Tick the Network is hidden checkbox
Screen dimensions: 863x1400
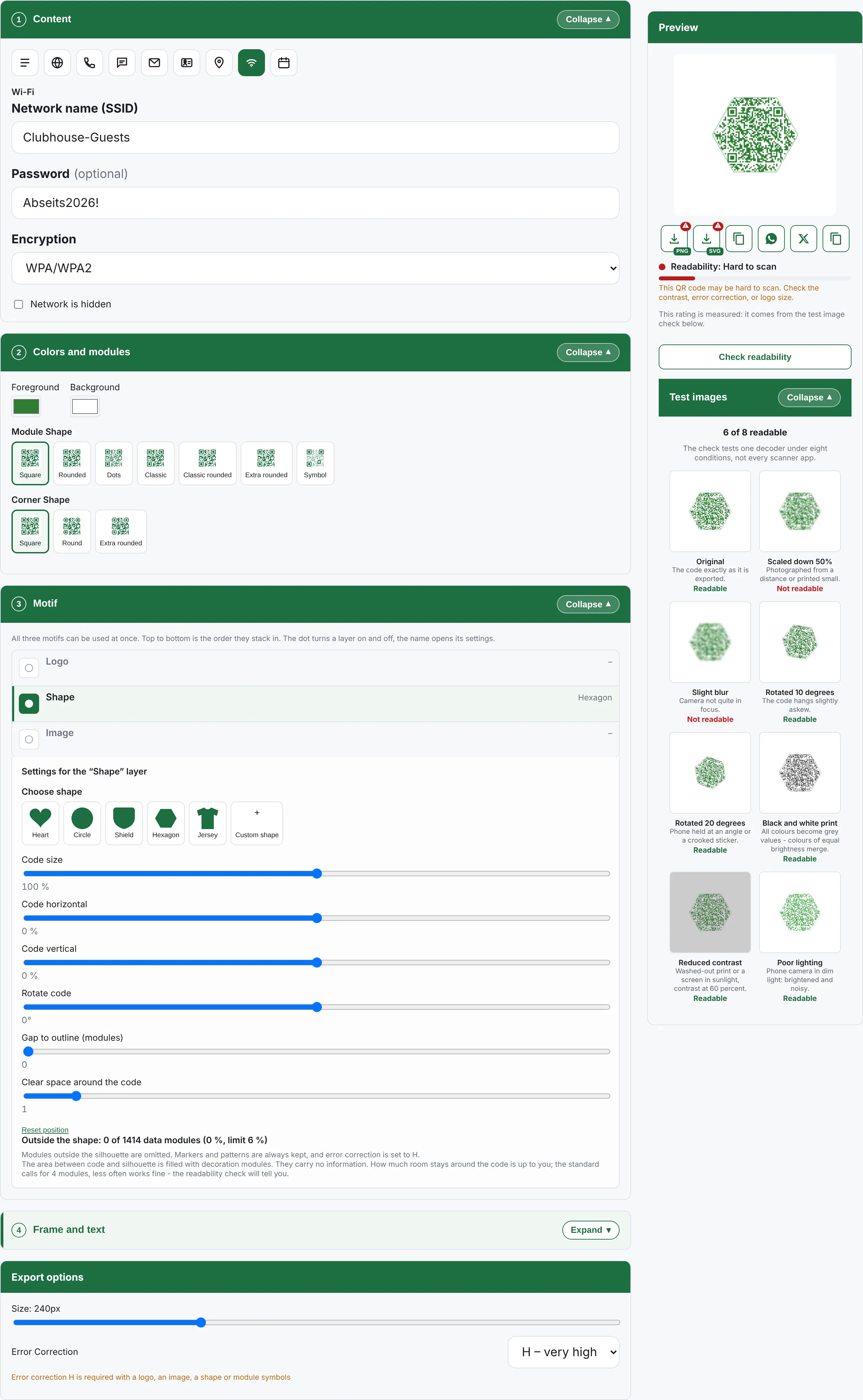click(x=19, y=305)
